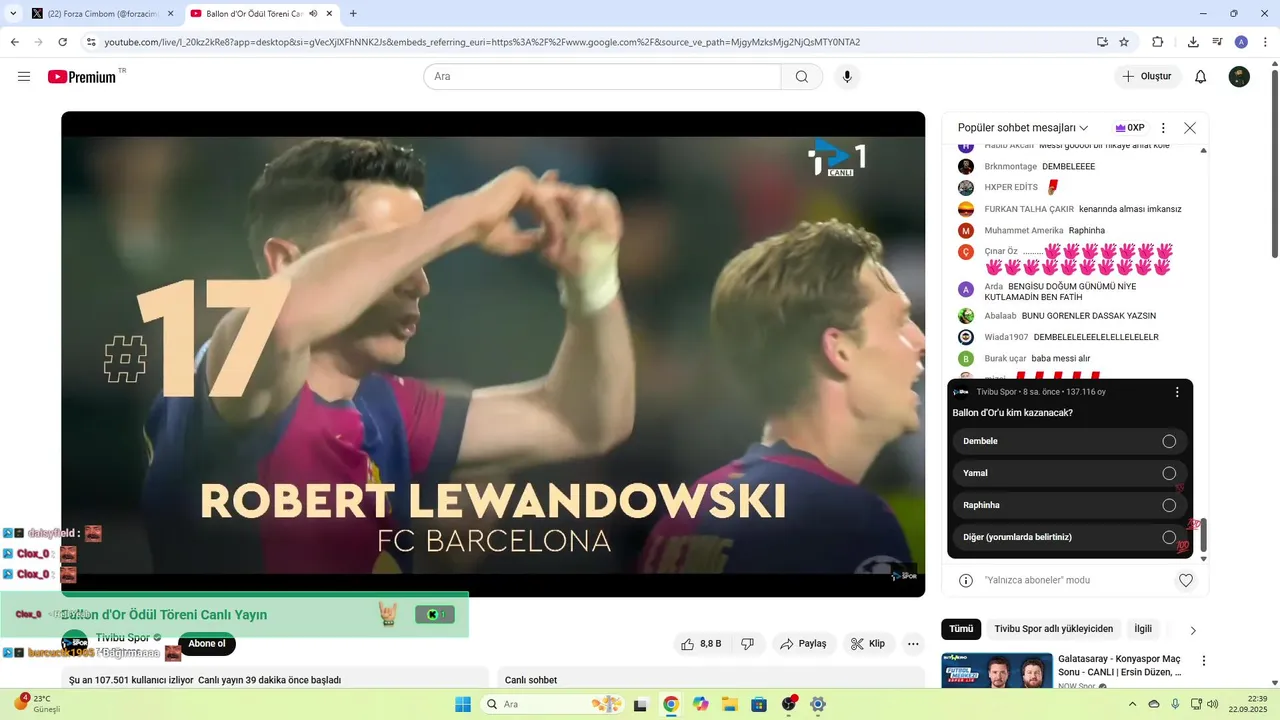Vote for Raphinha in the poll
Screen dimensions: 1280x720
tap(1070, 505)
